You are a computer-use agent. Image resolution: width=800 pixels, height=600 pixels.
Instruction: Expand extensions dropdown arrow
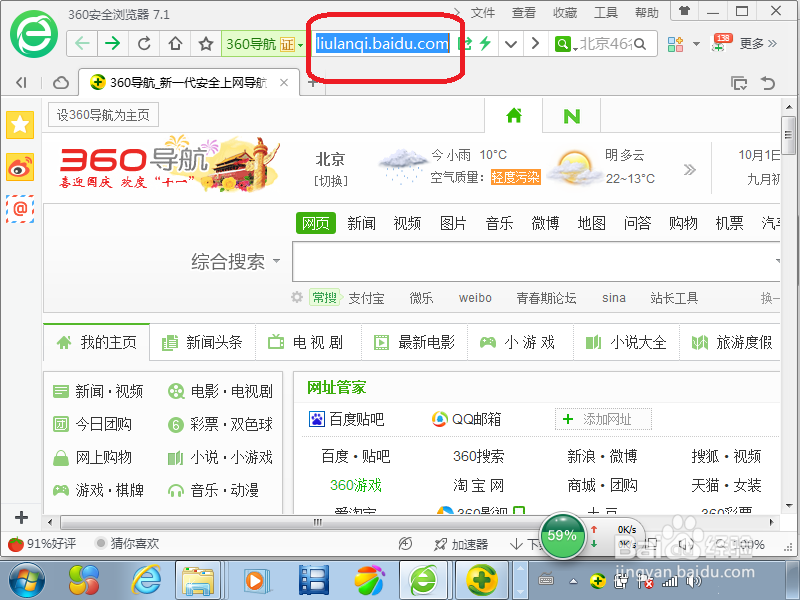[x=696, y=44]
